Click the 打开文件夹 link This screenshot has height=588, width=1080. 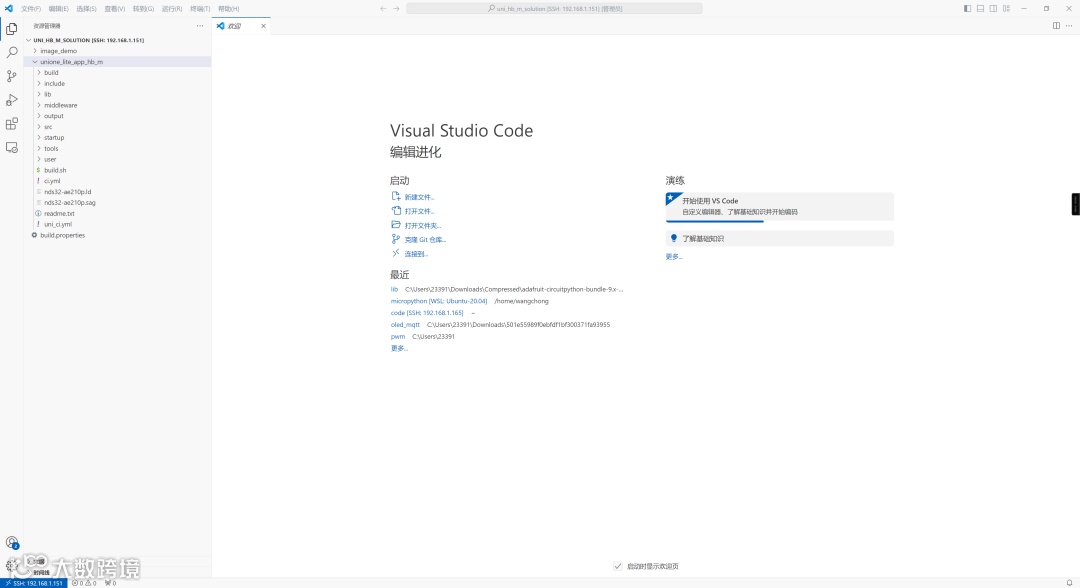click(x=423, y=225)
